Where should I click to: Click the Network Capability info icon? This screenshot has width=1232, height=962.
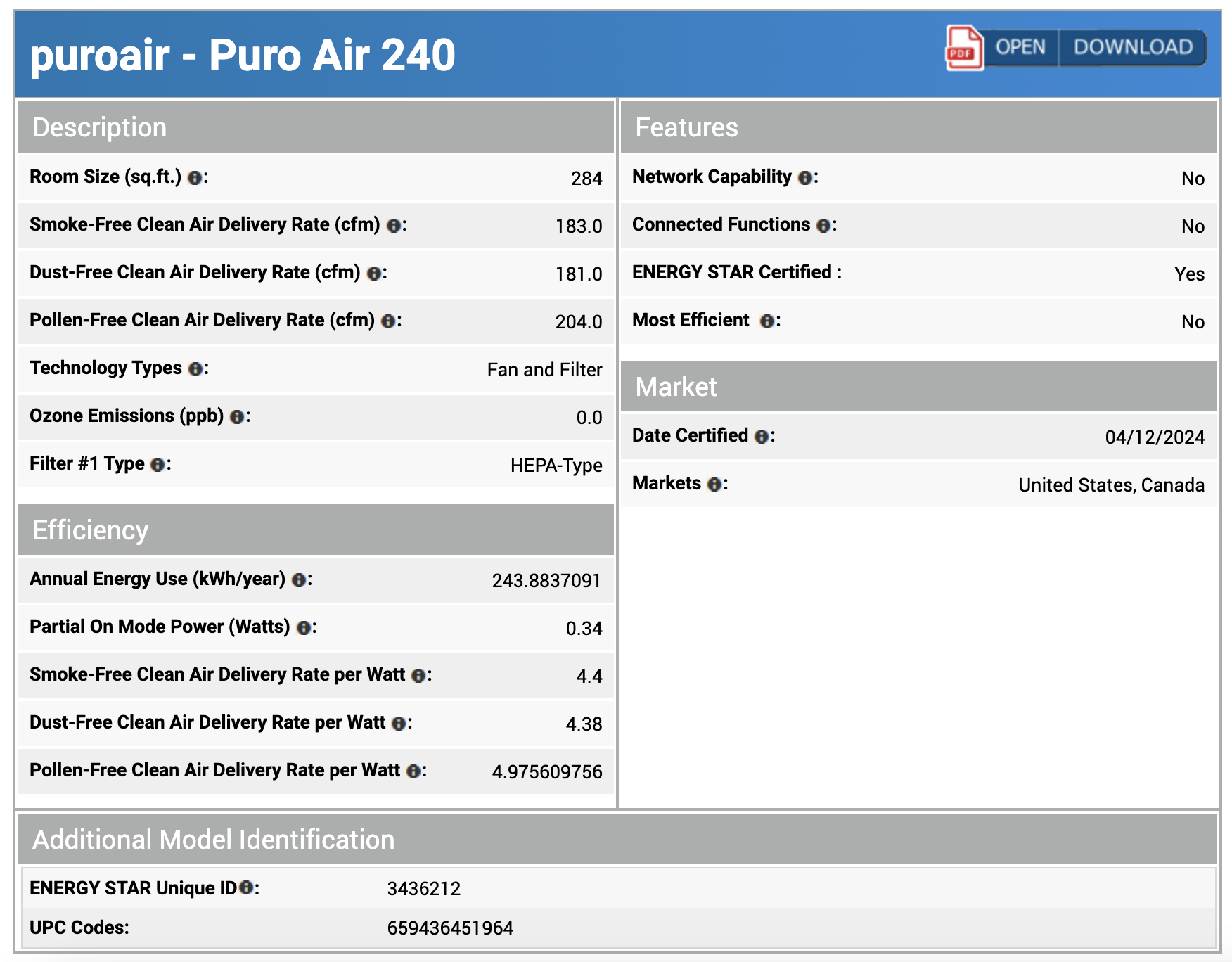pos(807,178)
